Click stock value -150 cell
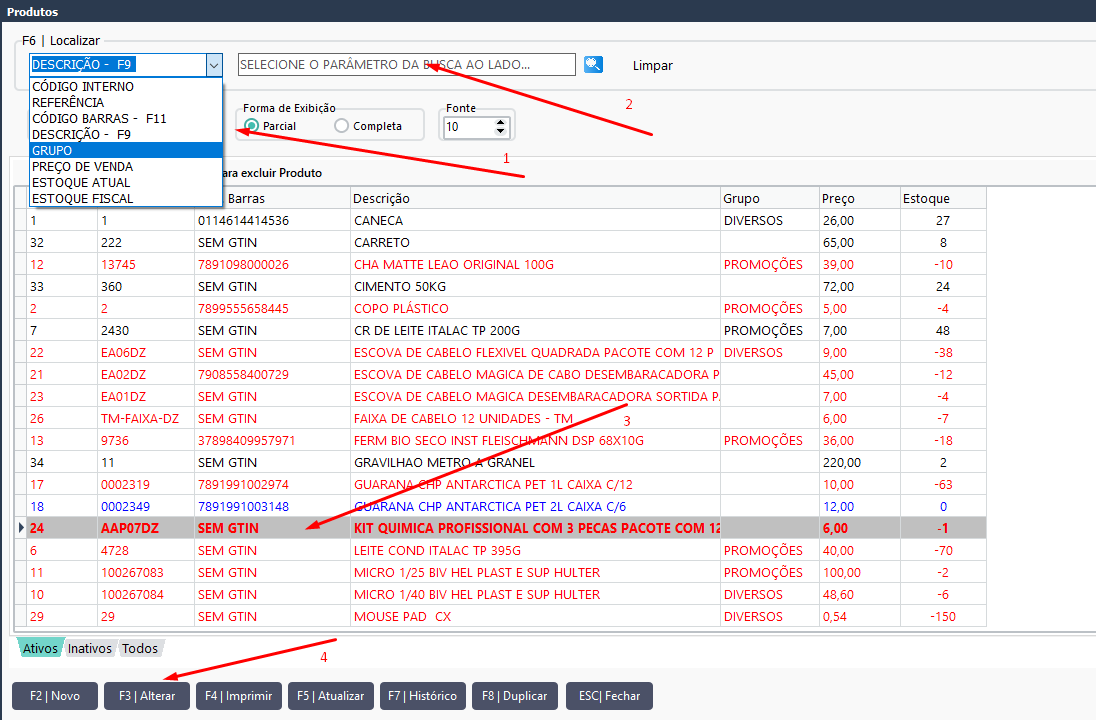Viewport: 1096px width, 720px height. click(x=944, y=617)
